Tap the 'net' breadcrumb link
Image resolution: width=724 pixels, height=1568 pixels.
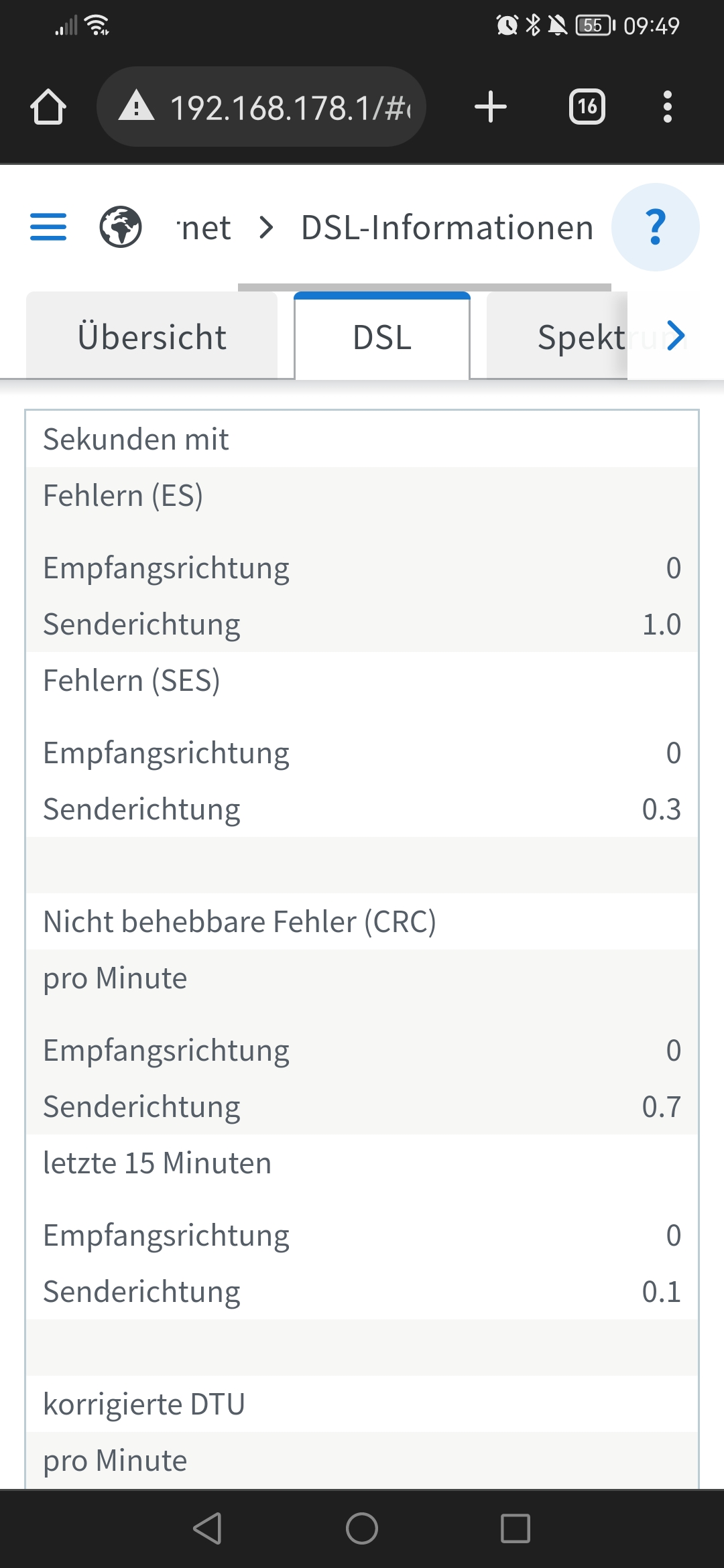click(205, 228)
